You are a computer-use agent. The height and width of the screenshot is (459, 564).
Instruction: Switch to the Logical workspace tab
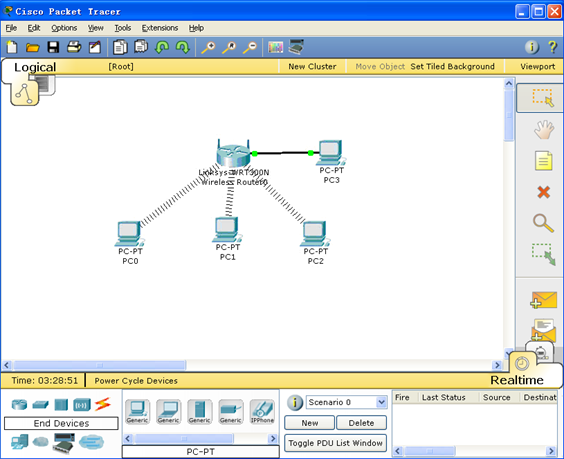click(35, 67)
